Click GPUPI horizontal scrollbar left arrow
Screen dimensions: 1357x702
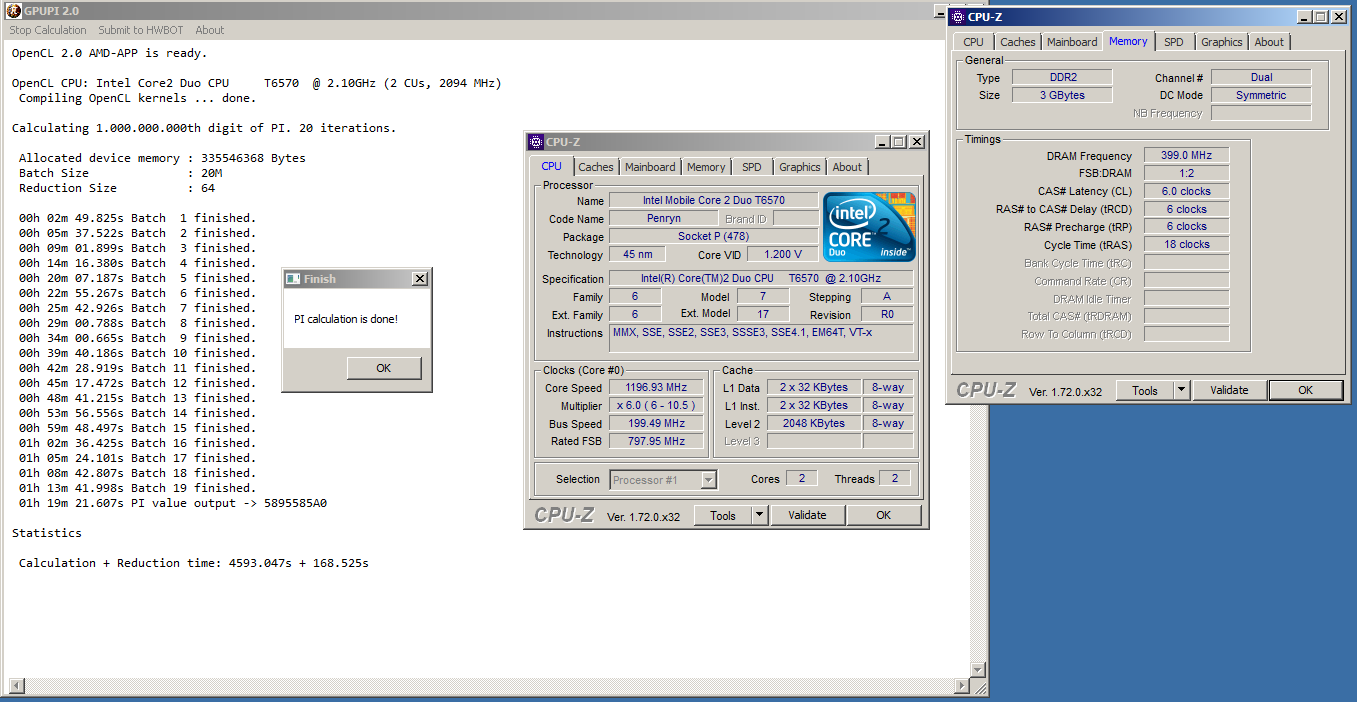15,686
